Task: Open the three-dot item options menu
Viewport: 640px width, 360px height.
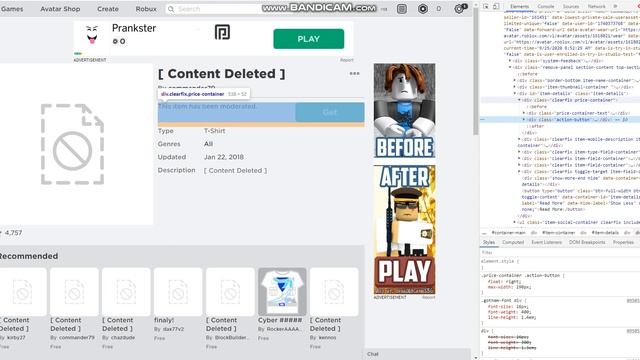Action: point(354,73)
